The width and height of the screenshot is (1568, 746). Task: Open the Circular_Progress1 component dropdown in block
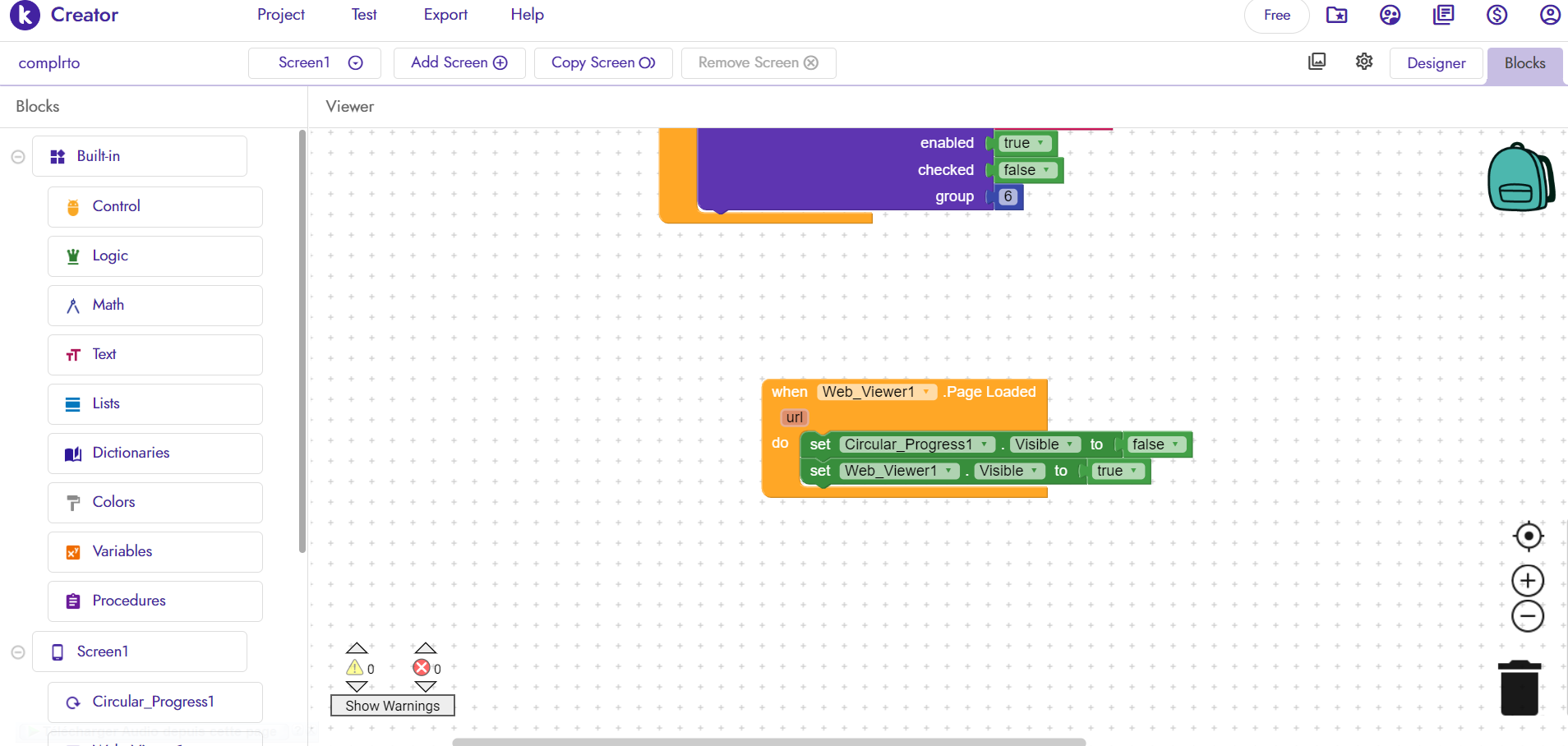[984, 444]
